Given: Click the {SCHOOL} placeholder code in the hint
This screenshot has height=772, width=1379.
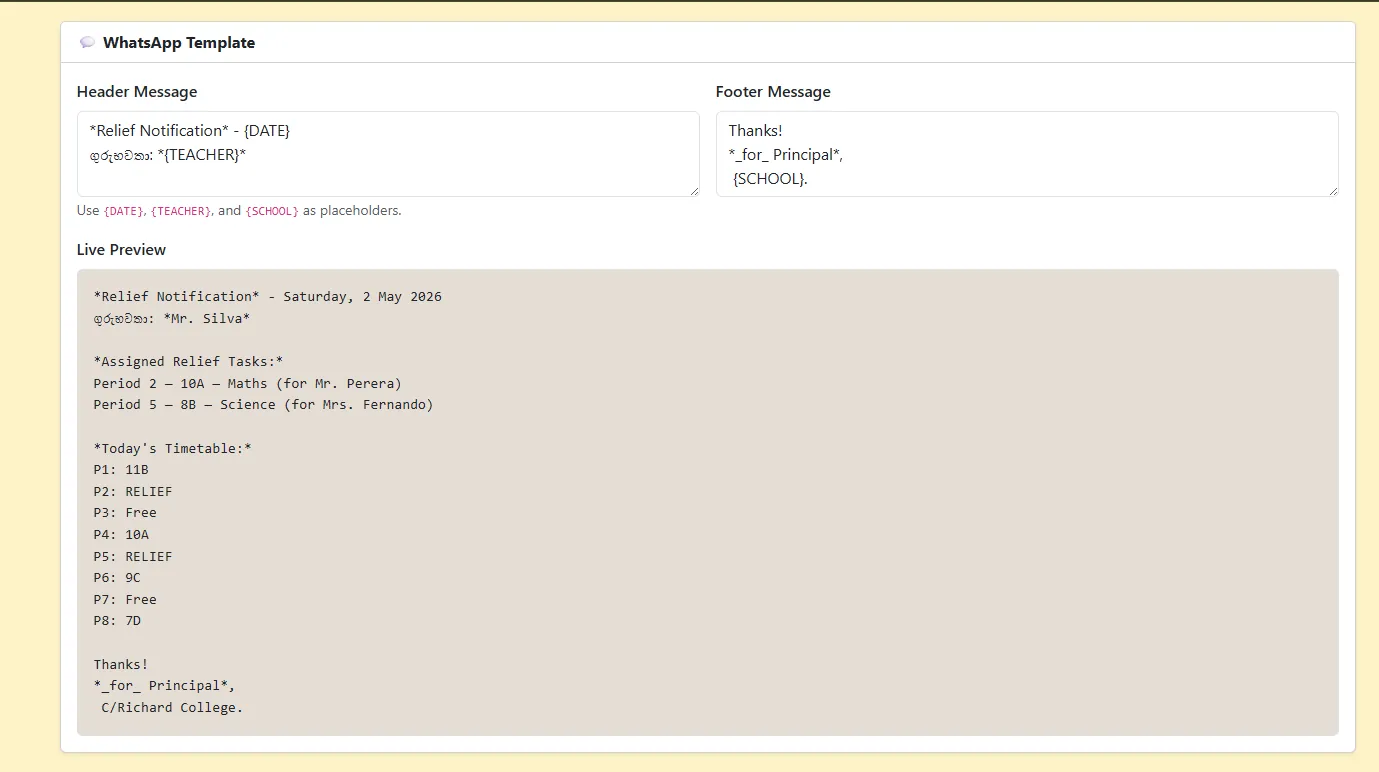Looking at the screenshot, I should tap(272, 211).
